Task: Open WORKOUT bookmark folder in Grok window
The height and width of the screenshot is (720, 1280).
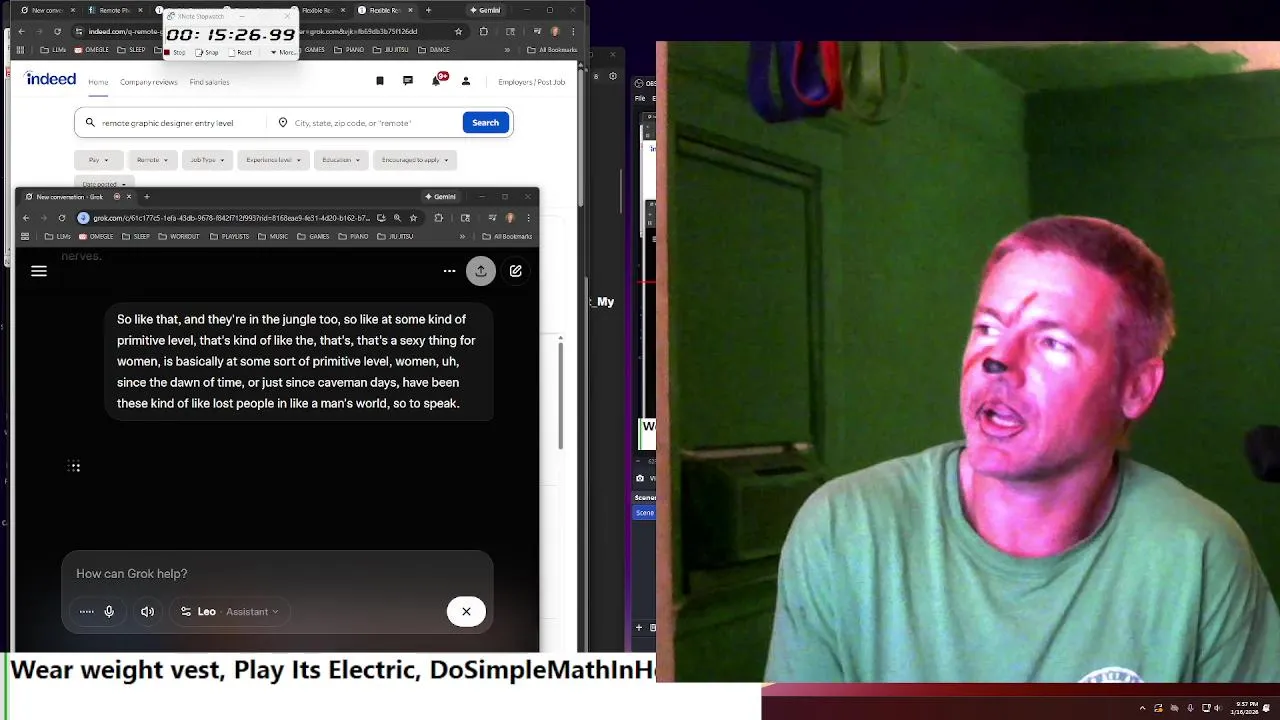Action: (x=179, y=237)
